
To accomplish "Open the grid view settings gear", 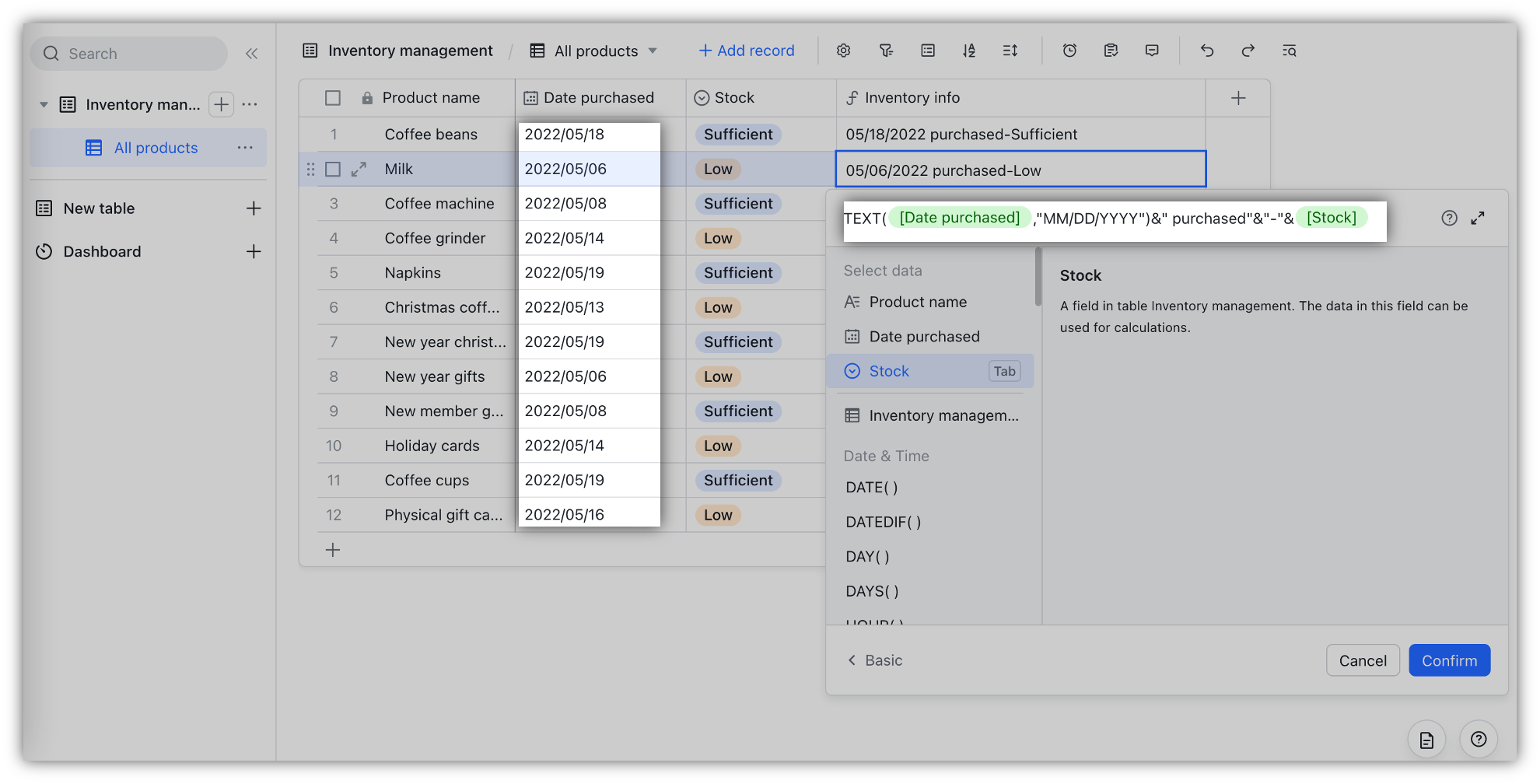I will pyautogui.click(x=843, y=51).
